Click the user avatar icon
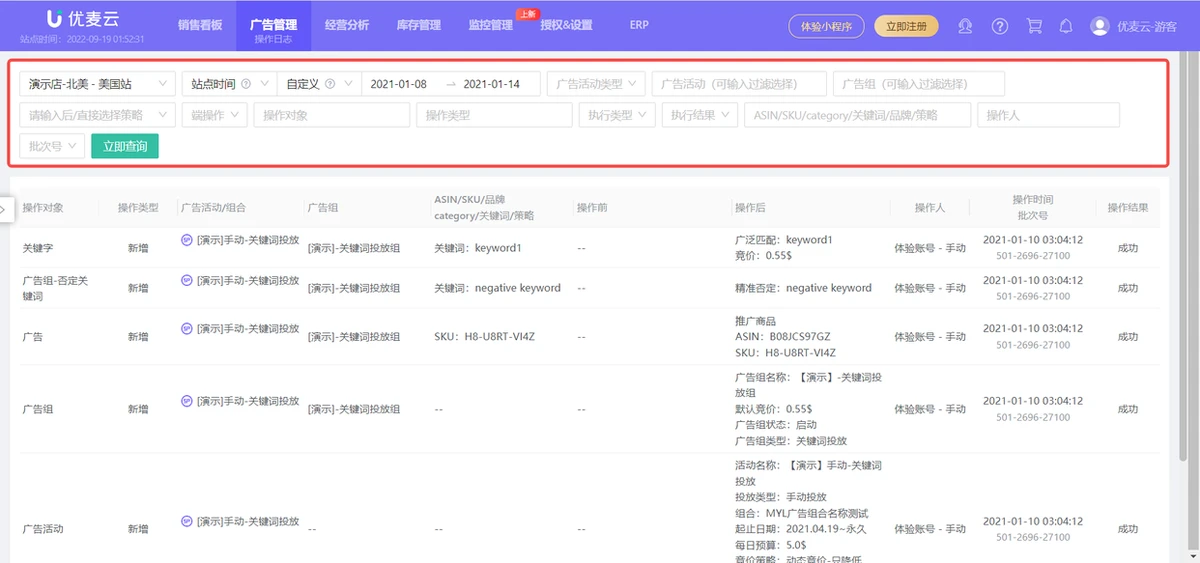Viewport: 1200px width, 563px height. tap(1100, 26)
